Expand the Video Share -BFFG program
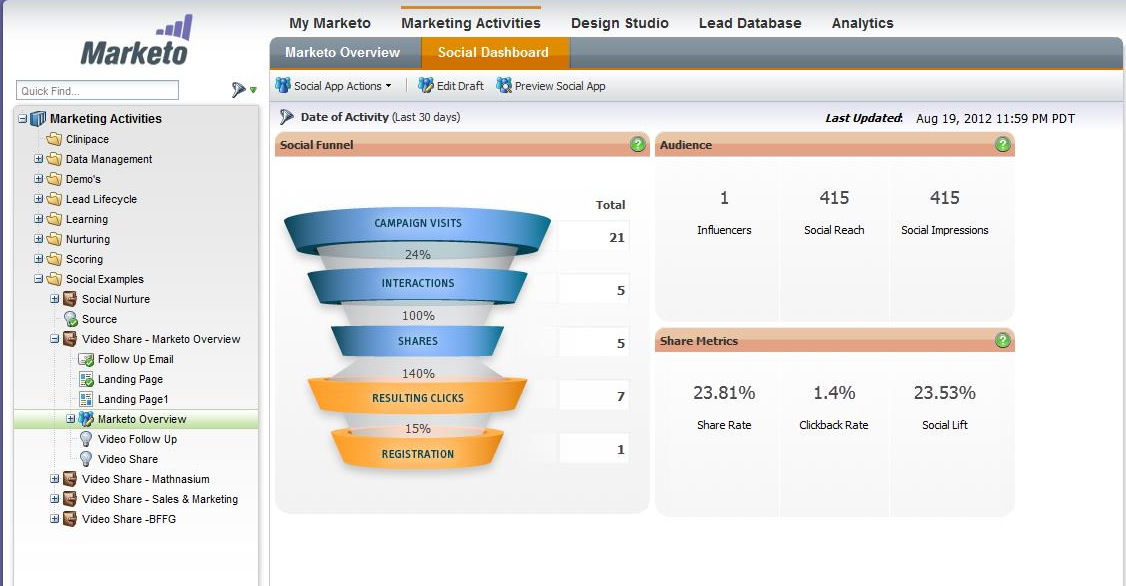1126x586 pixels. (x=55, y=518)
